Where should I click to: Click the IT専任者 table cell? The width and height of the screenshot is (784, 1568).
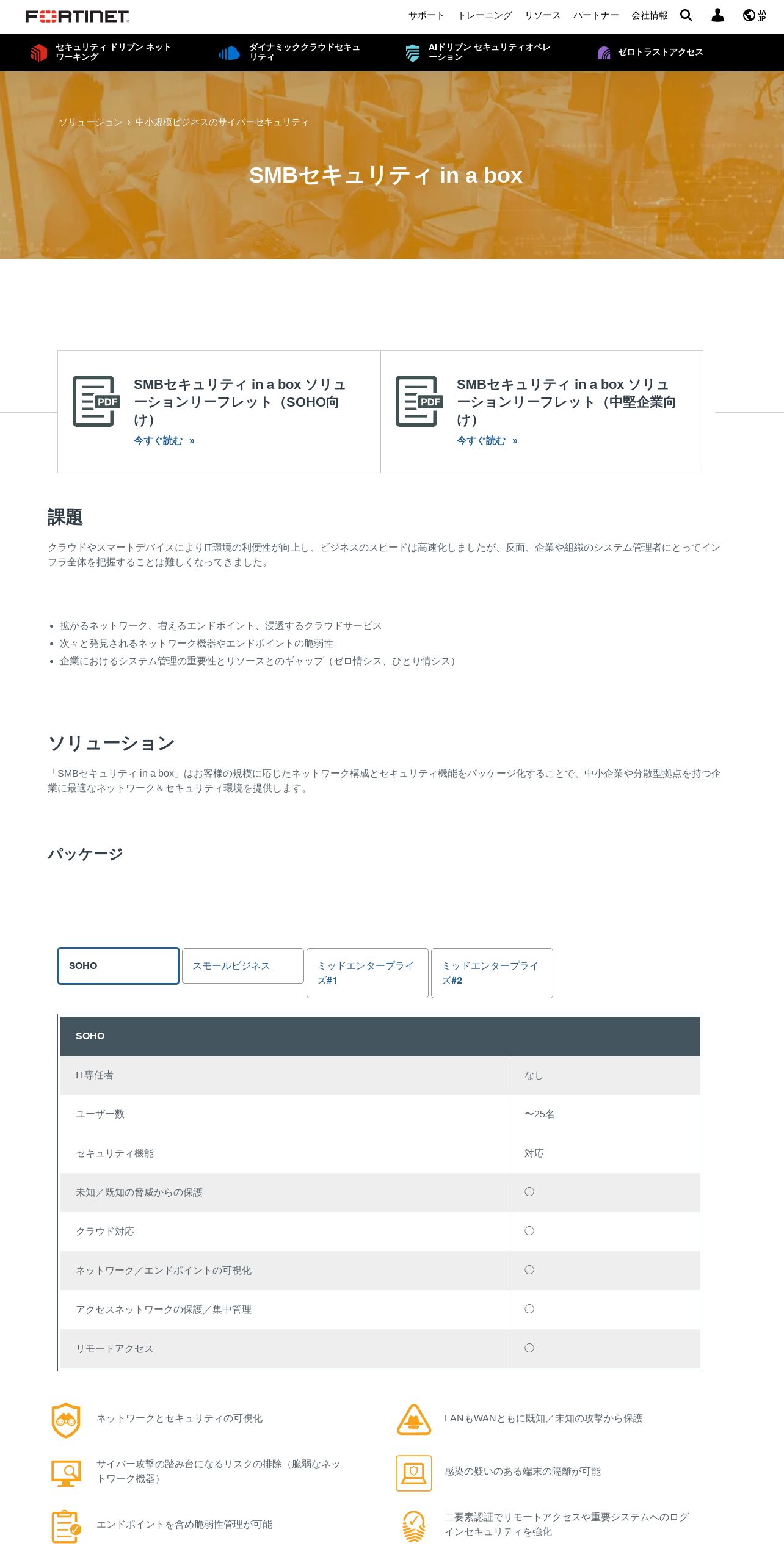(285, 1075)
